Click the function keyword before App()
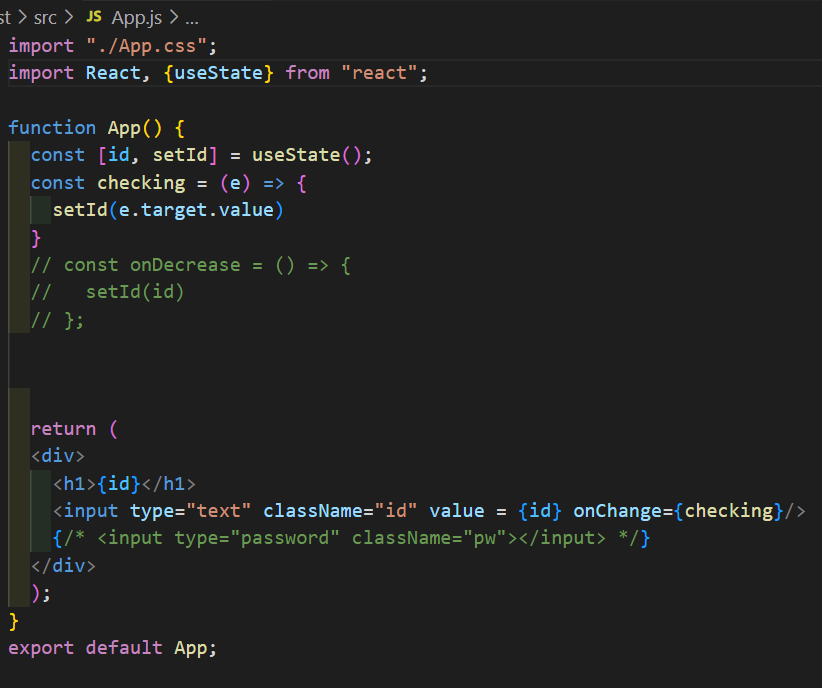 pos(52,128)
